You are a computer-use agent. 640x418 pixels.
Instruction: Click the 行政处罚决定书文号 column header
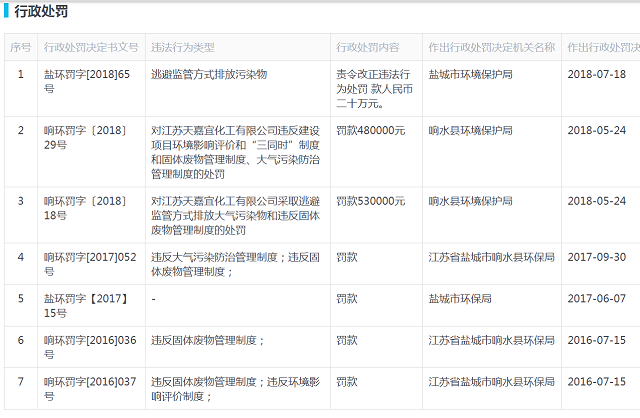pos(91,48)
